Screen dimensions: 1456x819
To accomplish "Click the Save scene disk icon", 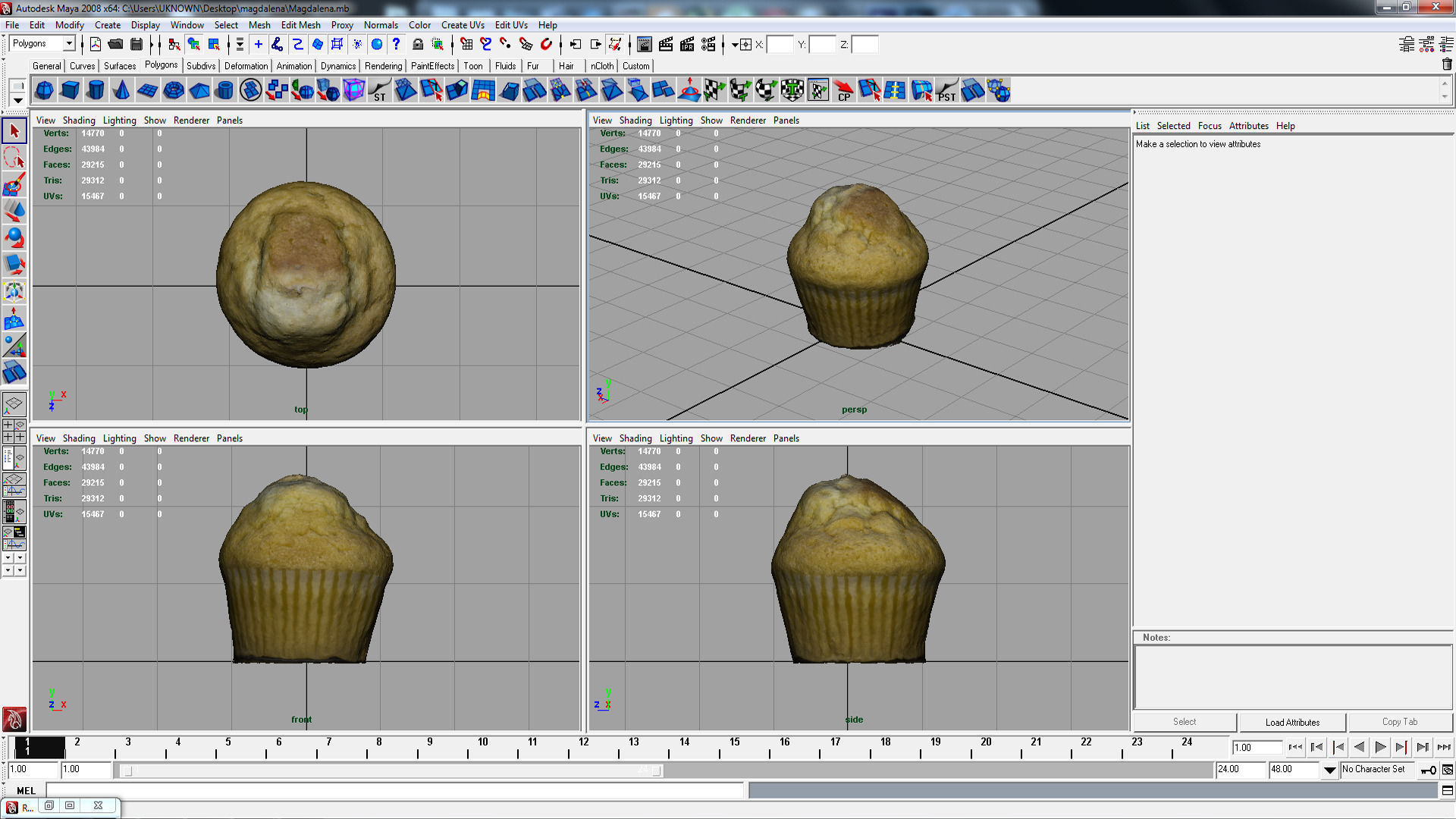I will (136, 45).
